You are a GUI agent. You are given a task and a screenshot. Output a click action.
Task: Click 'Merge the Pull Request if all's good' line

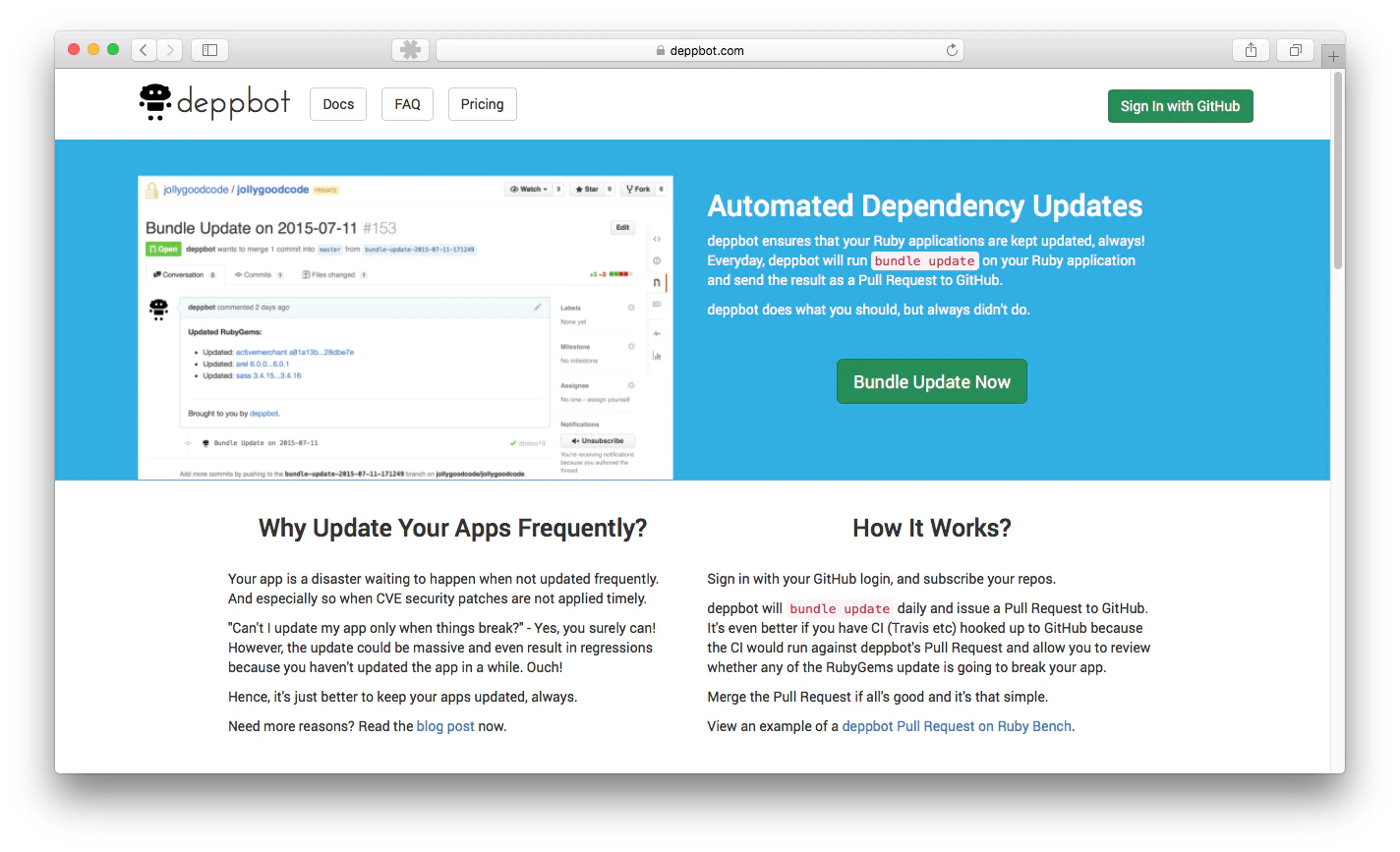tap(877, 697)
